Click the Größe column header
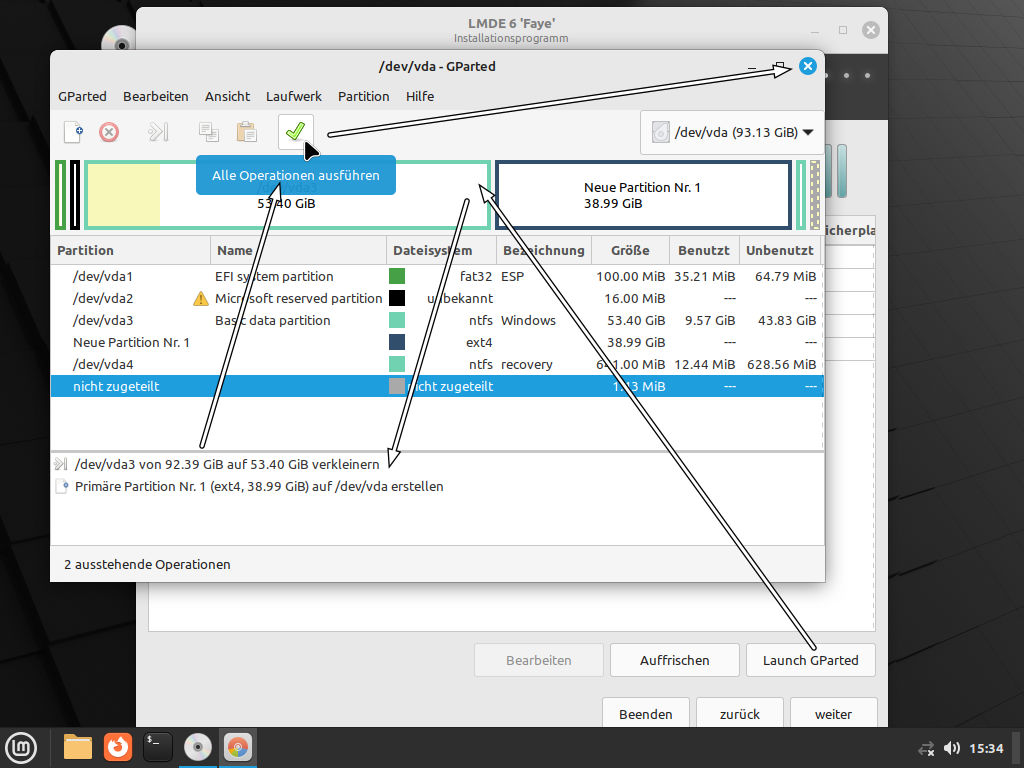 coord(630,250)
